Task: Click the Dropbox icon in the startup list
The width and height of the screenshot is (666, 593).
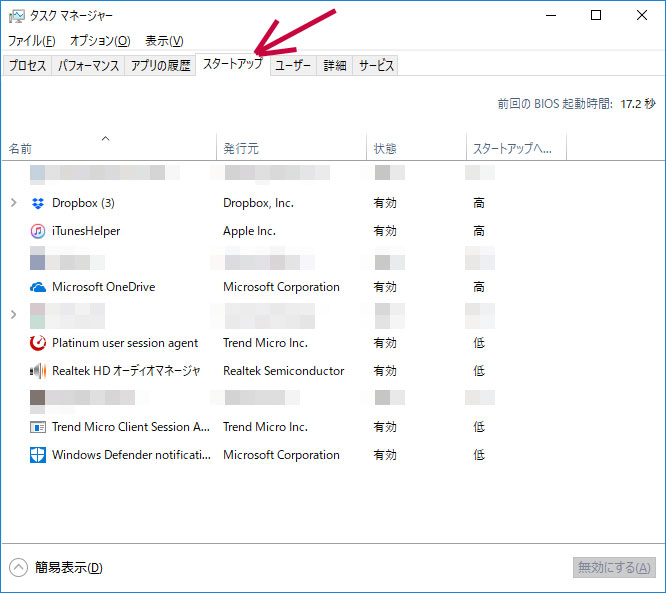Action: point(38,203)
